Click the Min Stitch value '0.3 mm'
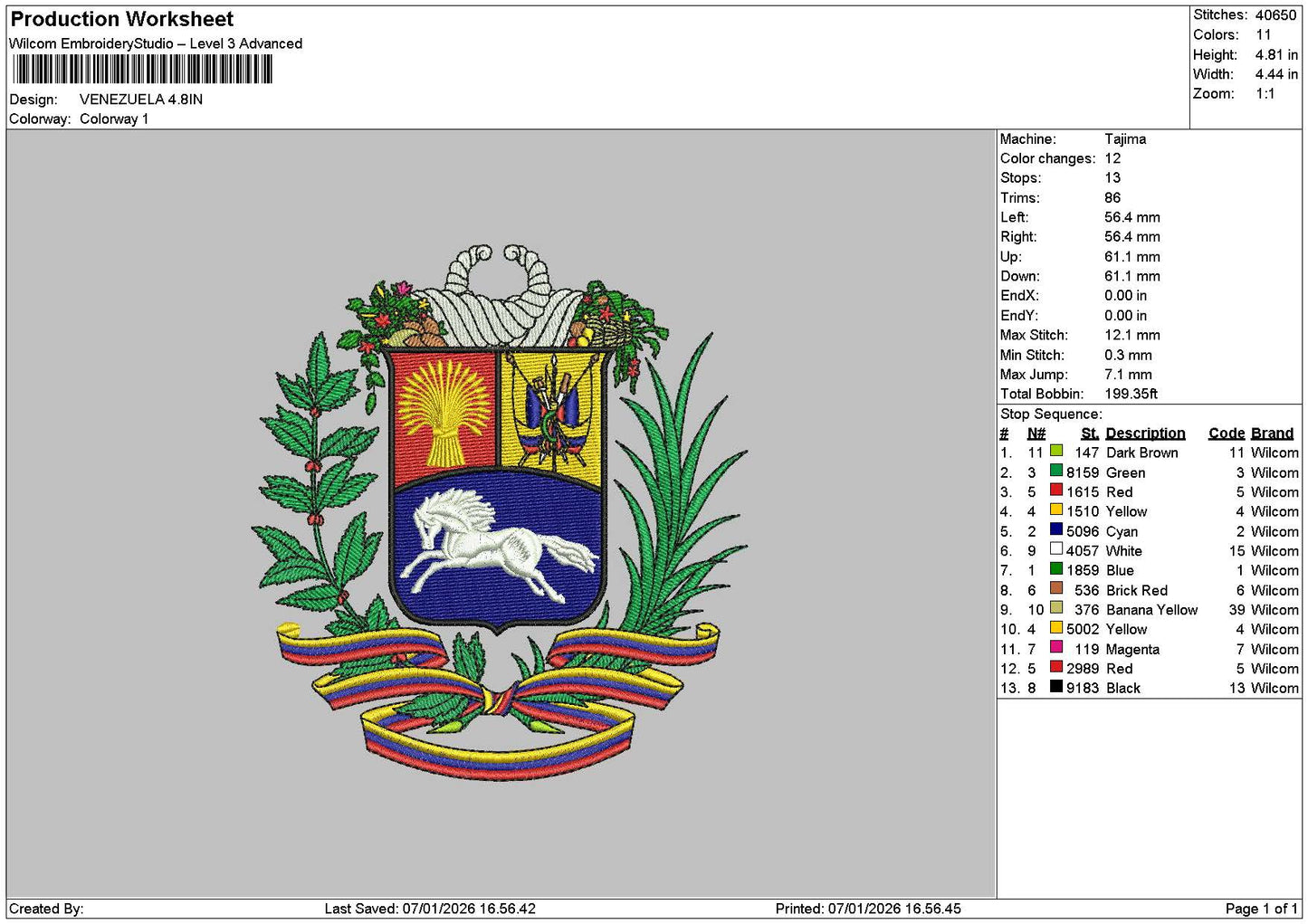 tap(1129, 355)
